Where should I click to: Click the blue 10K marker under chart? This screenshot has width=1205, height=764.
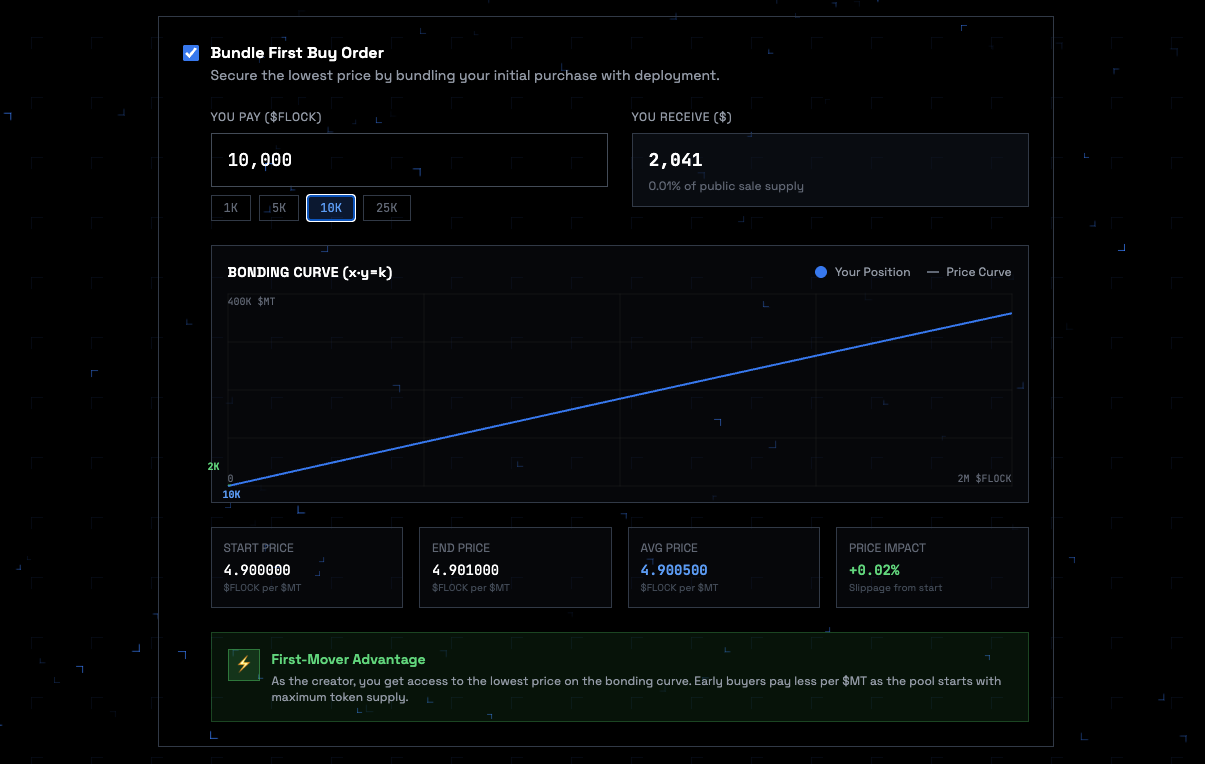pyautogui.click(x=231, y=494)
